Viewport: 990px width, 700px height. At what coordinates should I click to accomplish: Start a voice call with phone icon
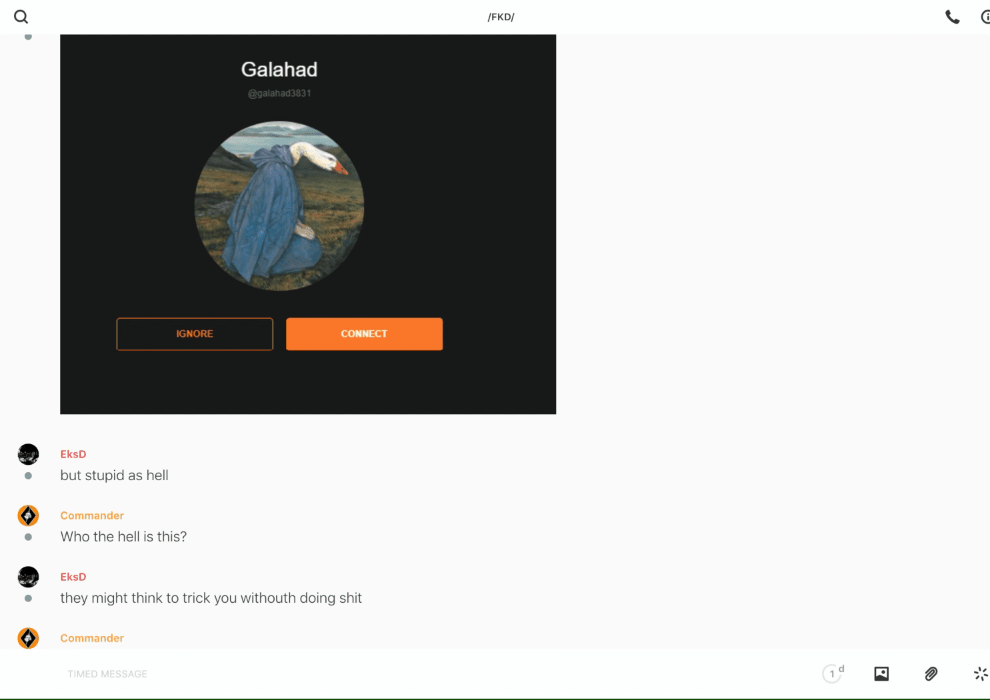(x=952, y=17)
